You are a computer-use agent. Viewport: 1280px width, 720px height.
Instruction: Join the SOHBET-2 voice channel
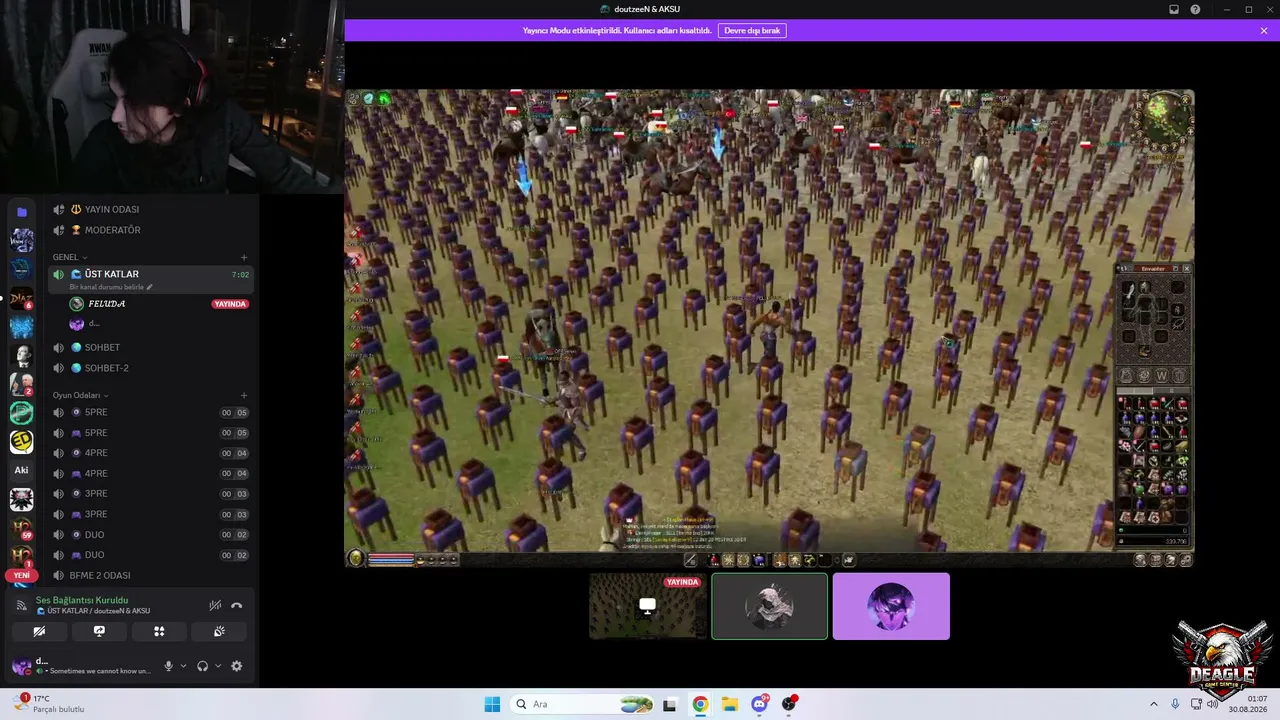click(151, 368)
